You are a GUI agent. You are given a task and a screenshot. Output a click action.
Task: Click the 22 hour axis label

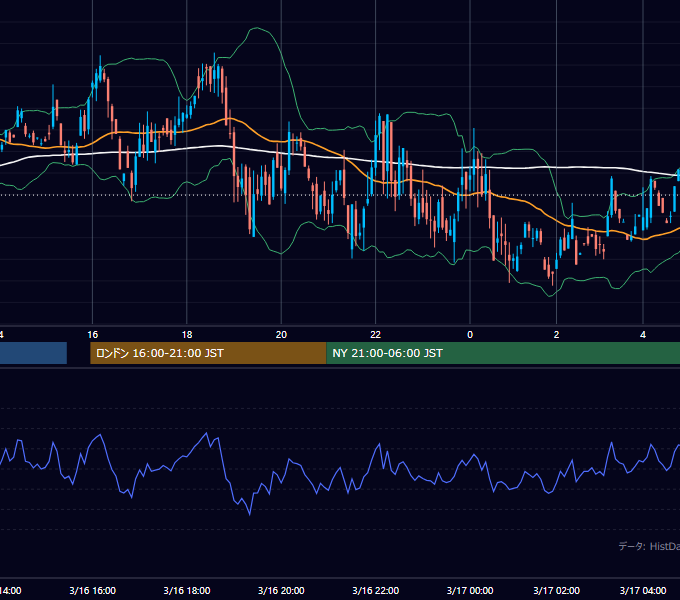[x=376, y=335]
